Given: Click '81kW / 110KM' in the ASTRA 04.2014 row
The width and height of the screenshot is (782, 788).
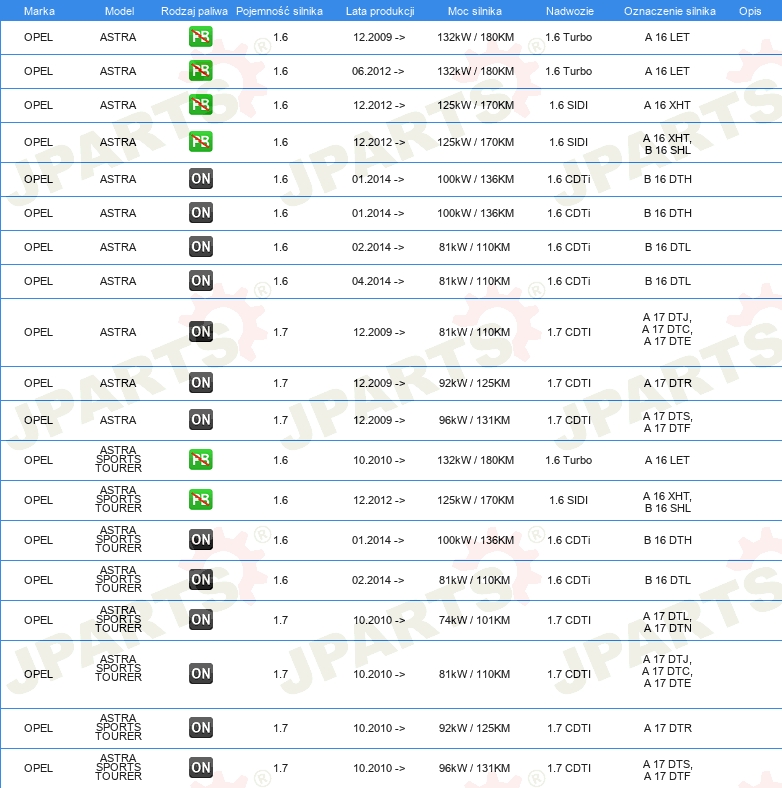Looking at the screenshot, I should [x=474, y=281].
